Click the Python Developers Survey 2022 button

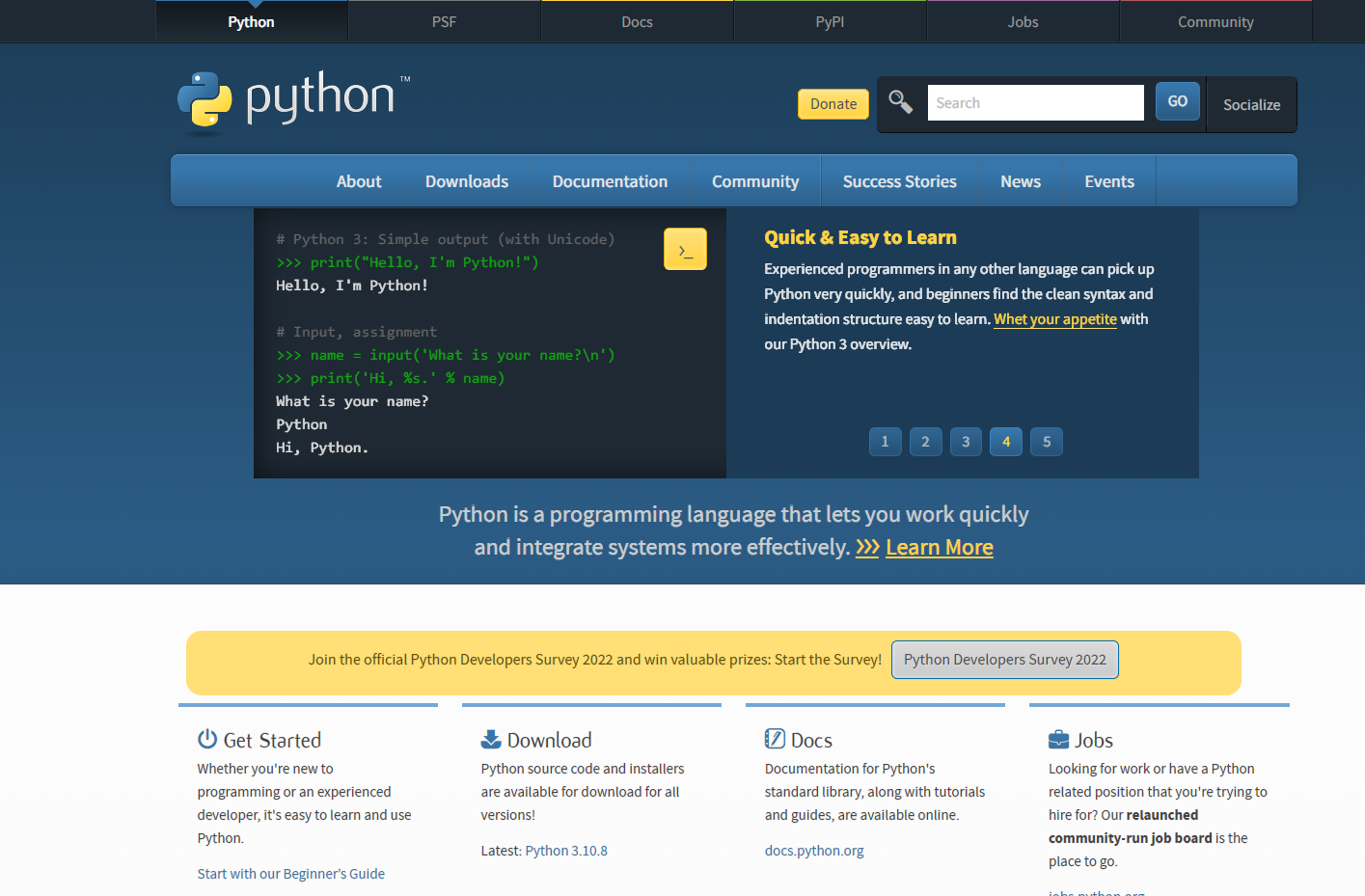pyautogui.click(x=1004, y=660)
